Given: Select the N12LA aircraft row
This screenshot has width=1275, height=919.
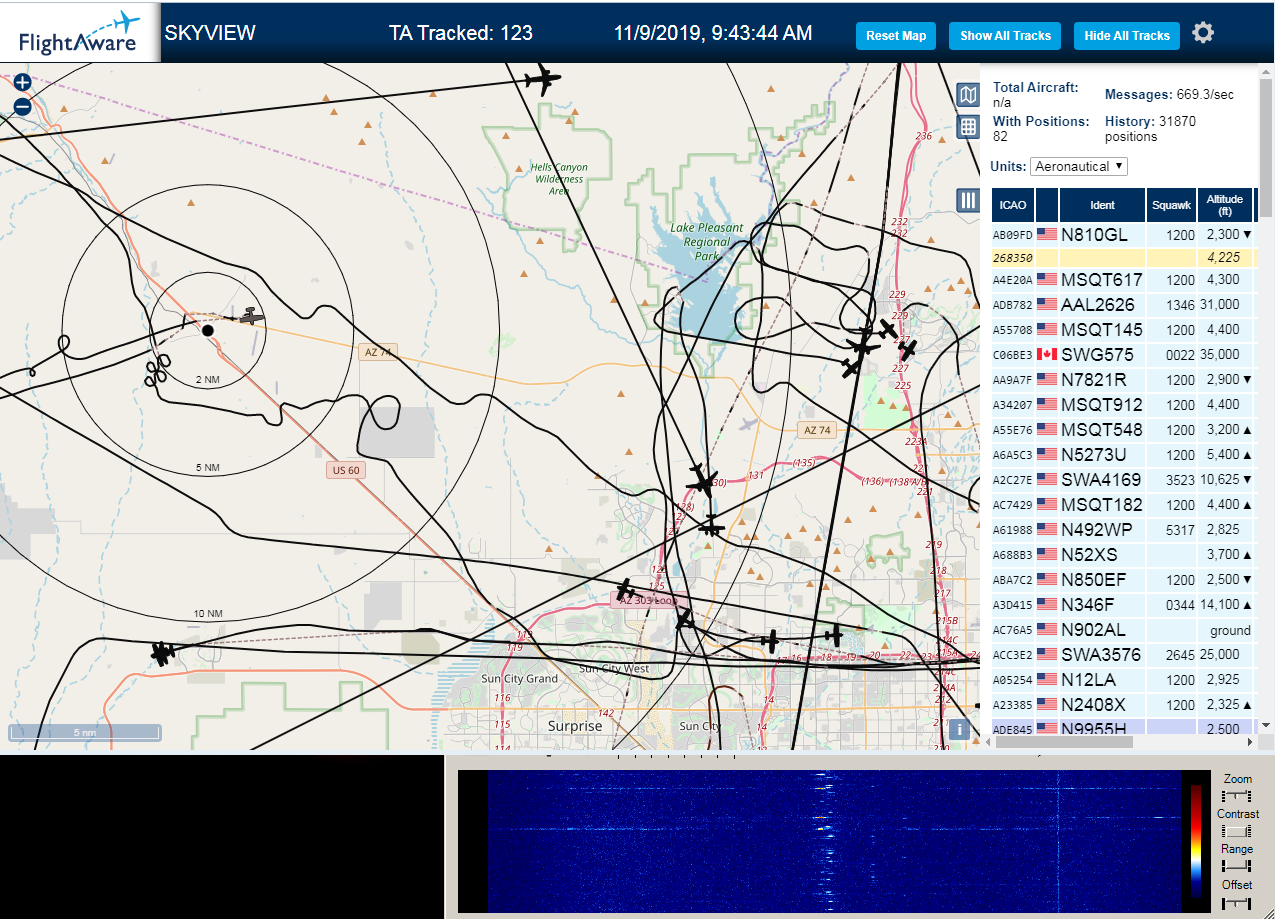Looking at the screenshot, I should point(1123,680).
